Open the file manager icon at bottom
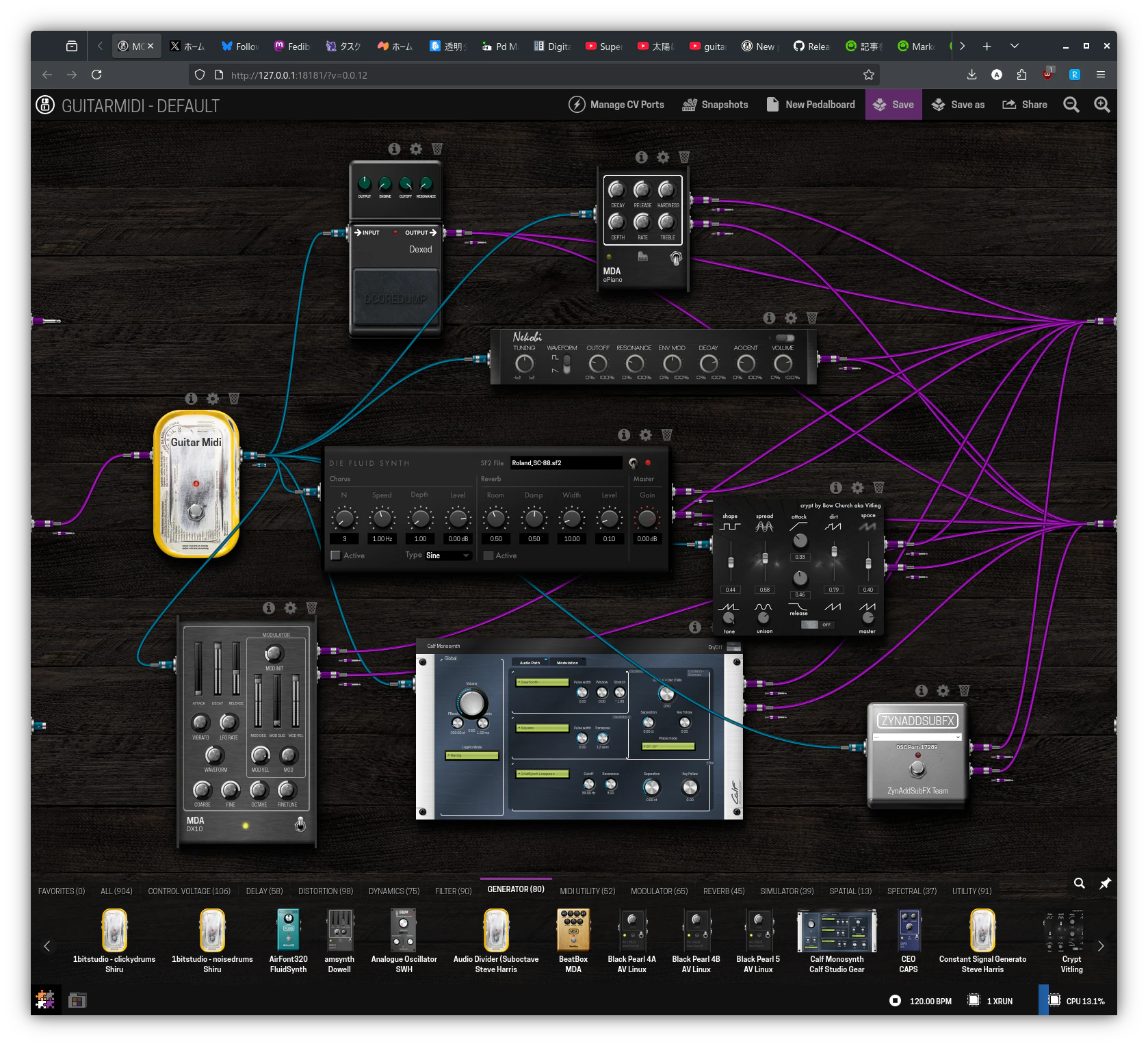This screenshot has width=1148, height=1046. click(77, 1000)
